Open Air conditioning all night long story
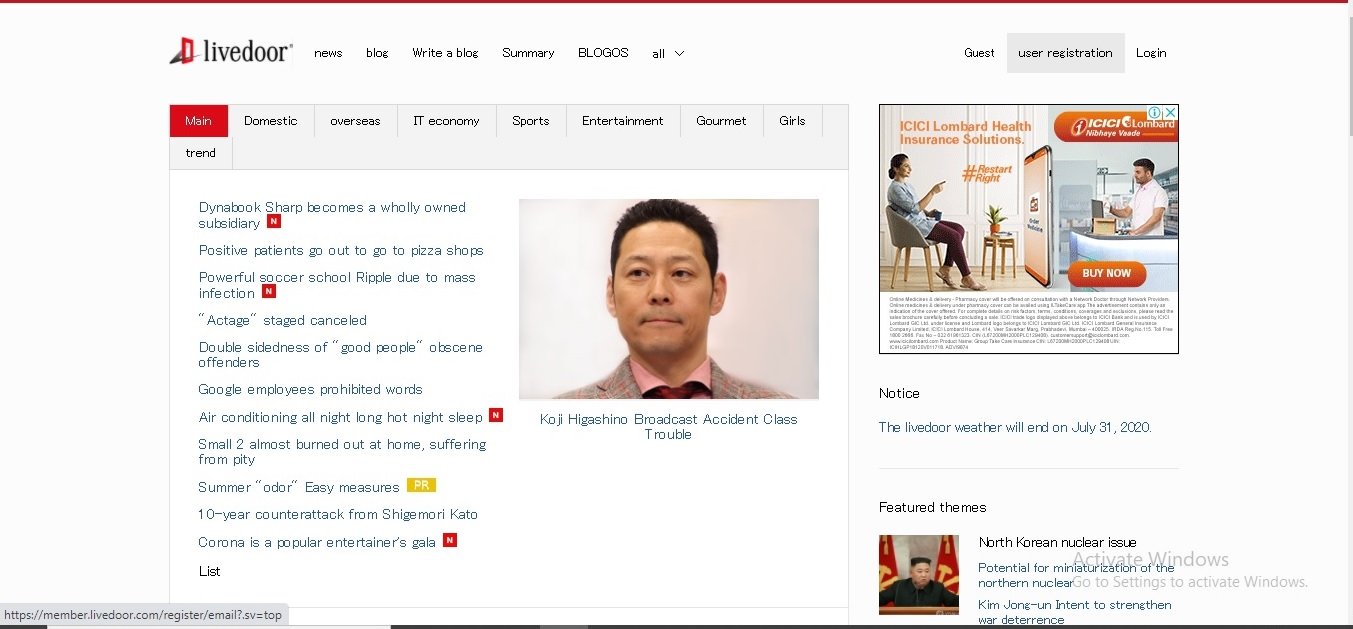 [x=340, y=417]
